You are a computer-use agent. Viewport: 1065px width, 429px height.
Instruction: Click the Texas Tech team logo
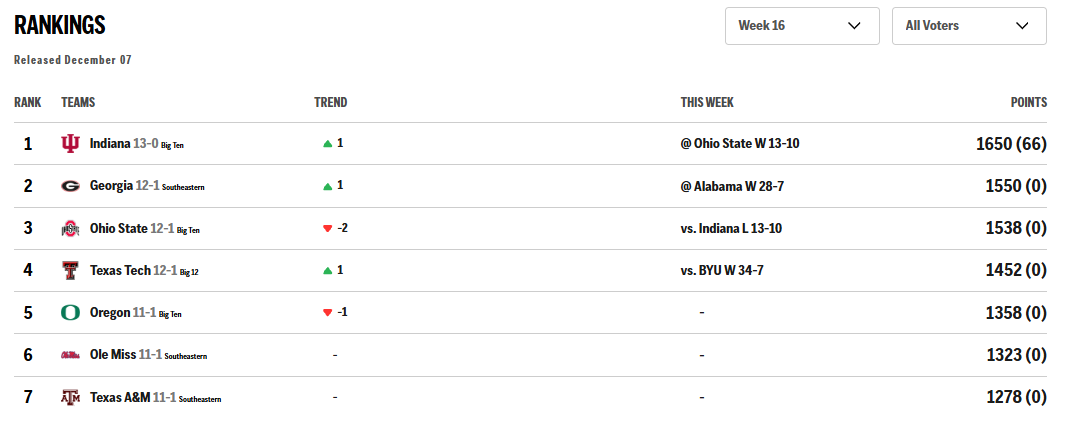tap(70, 270)
